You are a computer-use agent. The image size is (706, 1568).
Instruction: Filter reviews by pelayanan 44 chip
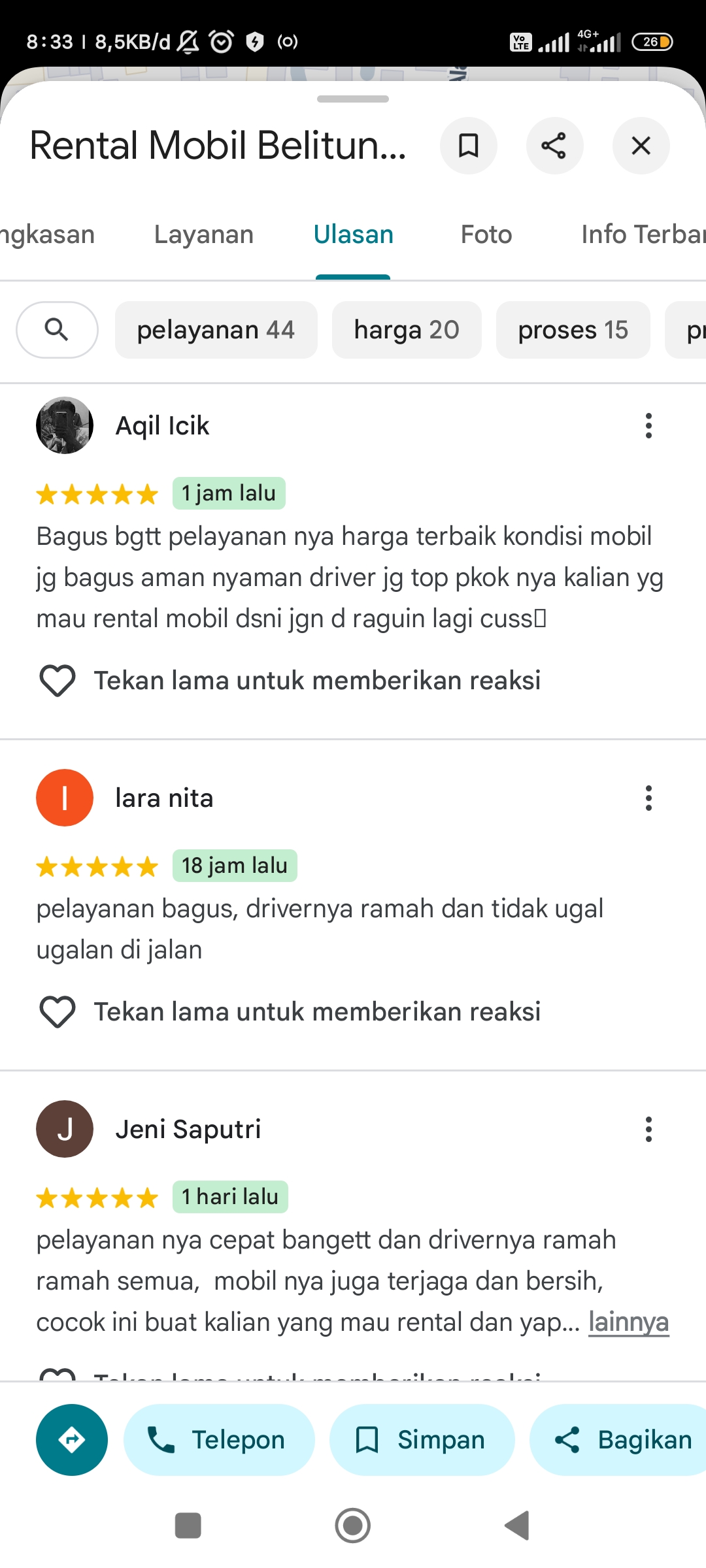pyautogui.click(x=216, y=330)
